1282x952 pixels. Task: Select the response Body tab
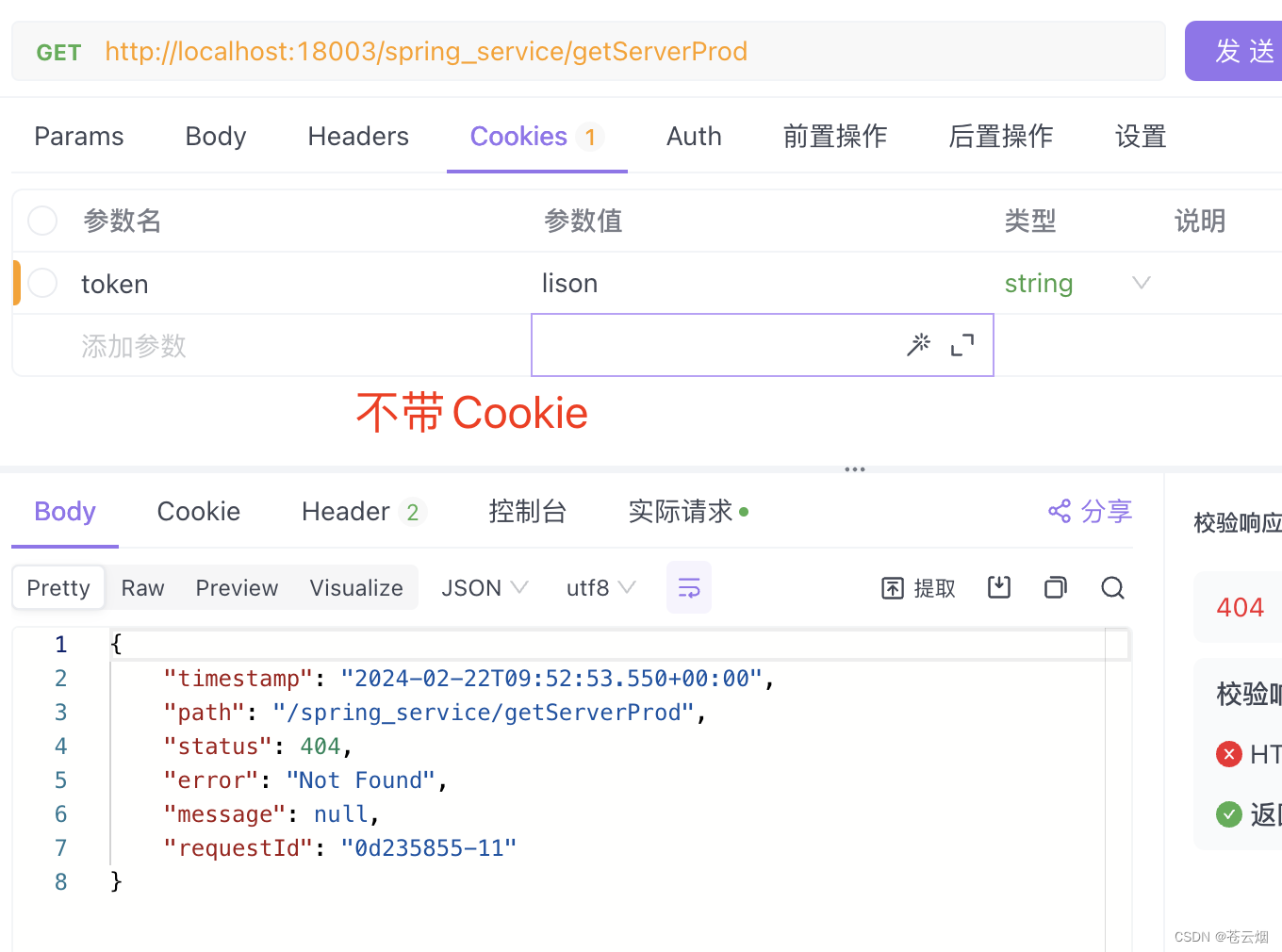[65, 512]
